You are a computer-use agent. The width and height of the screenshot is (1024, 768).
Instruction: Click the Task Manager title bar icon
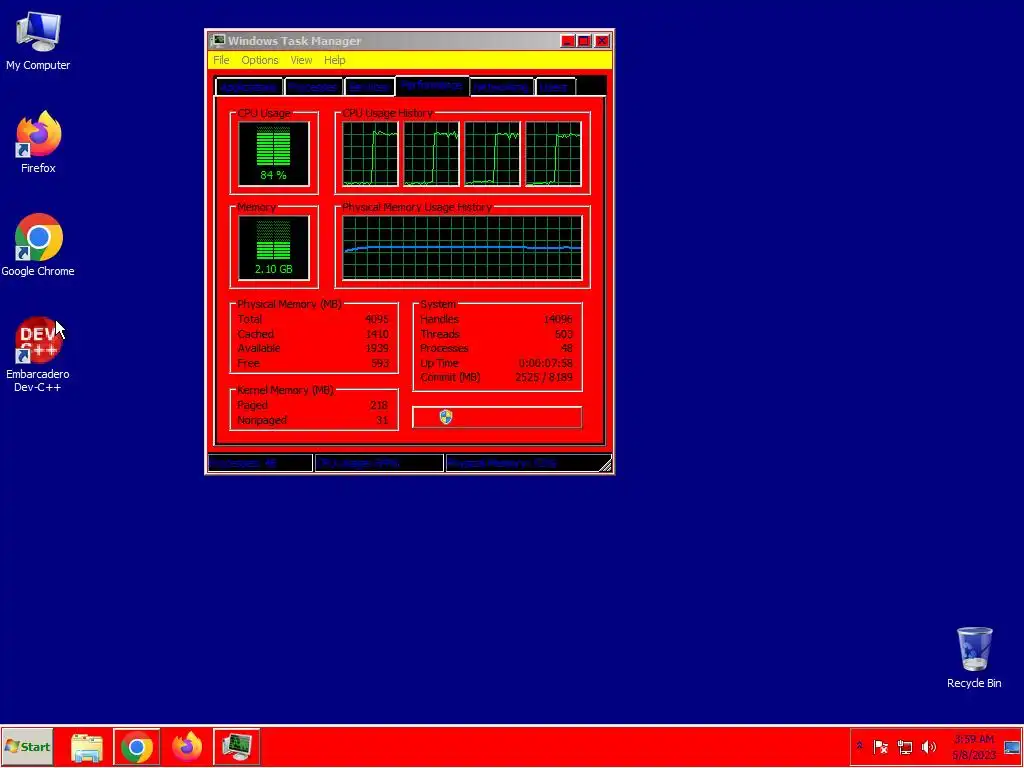(x=218, y=41)
